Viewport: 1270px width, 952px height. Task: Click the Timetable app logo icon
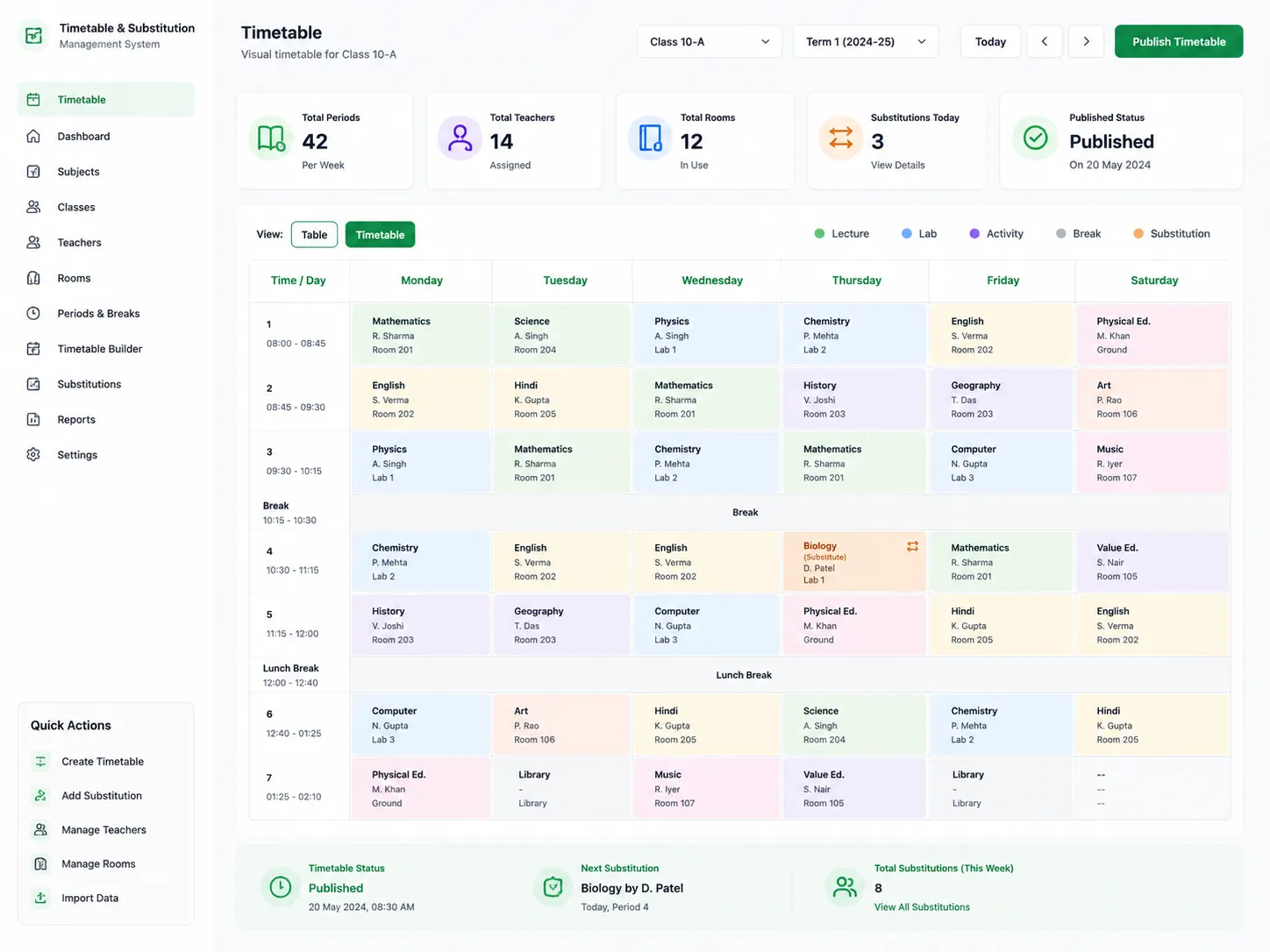tap(33, 36)
